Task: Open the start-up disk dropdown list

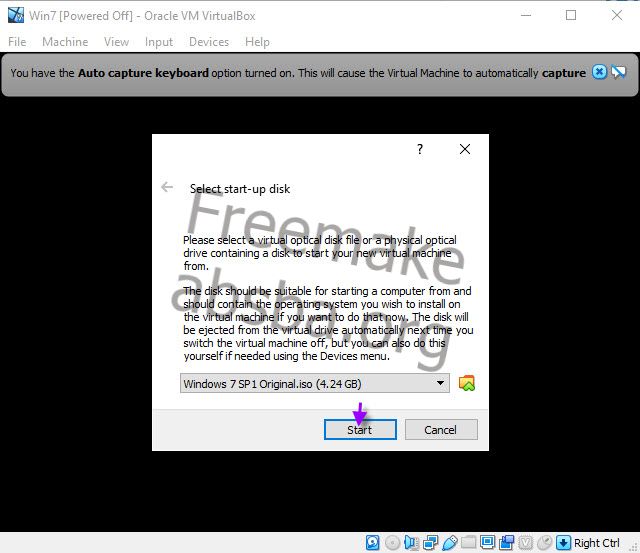Action: coord(315,383)
